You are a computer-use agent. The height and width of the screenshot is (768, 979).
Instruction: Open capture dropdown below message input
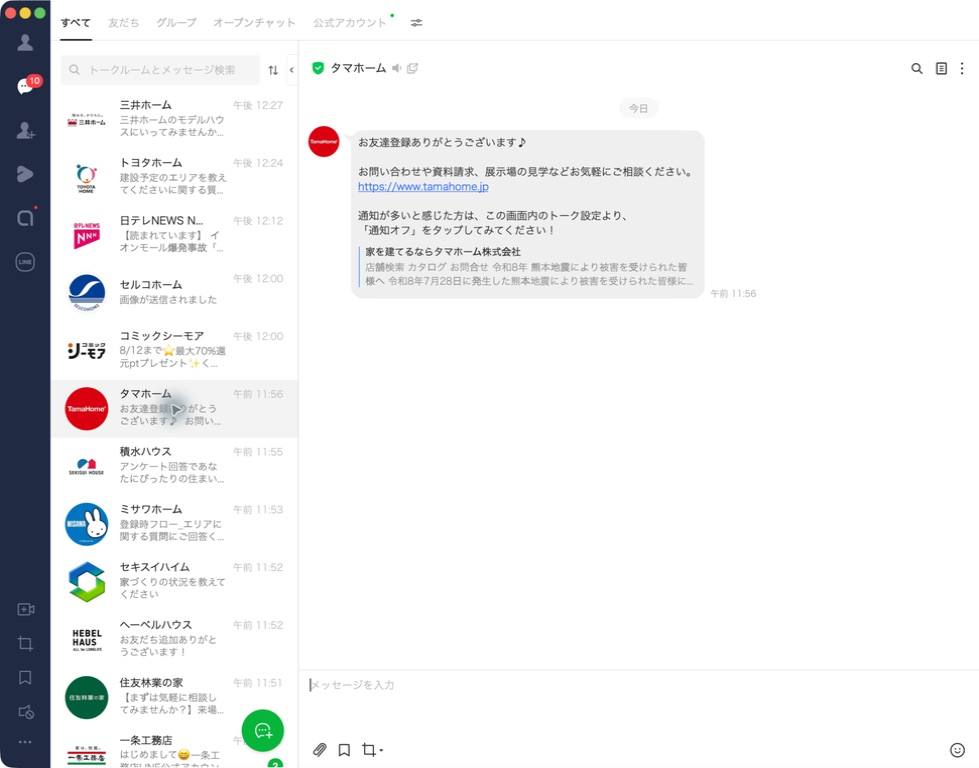373,749
